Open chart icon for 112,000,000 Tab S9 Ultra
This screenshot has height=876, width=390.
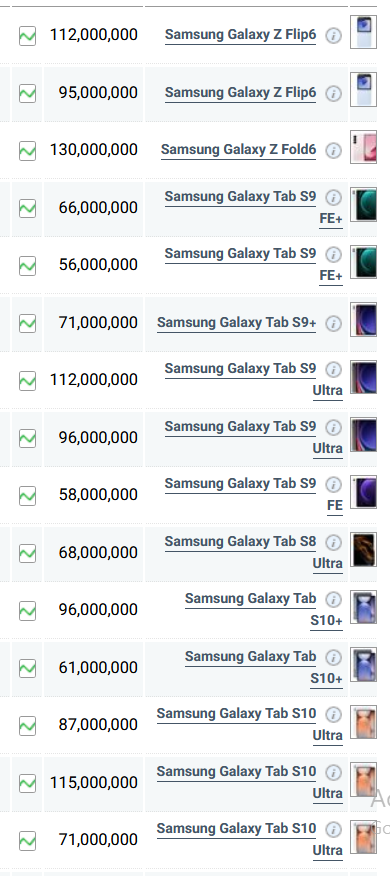click(27, 380)
